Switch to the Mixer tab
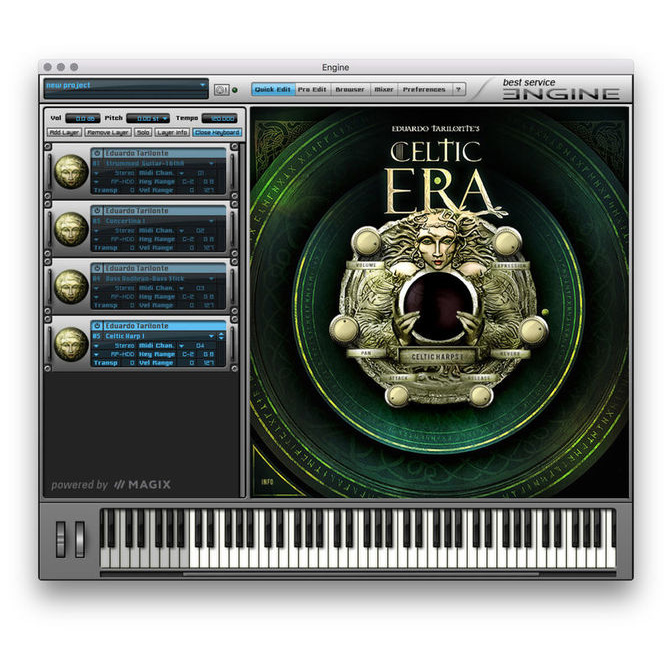Viewport: 672px width, 672px height. [x=384, y=90]
